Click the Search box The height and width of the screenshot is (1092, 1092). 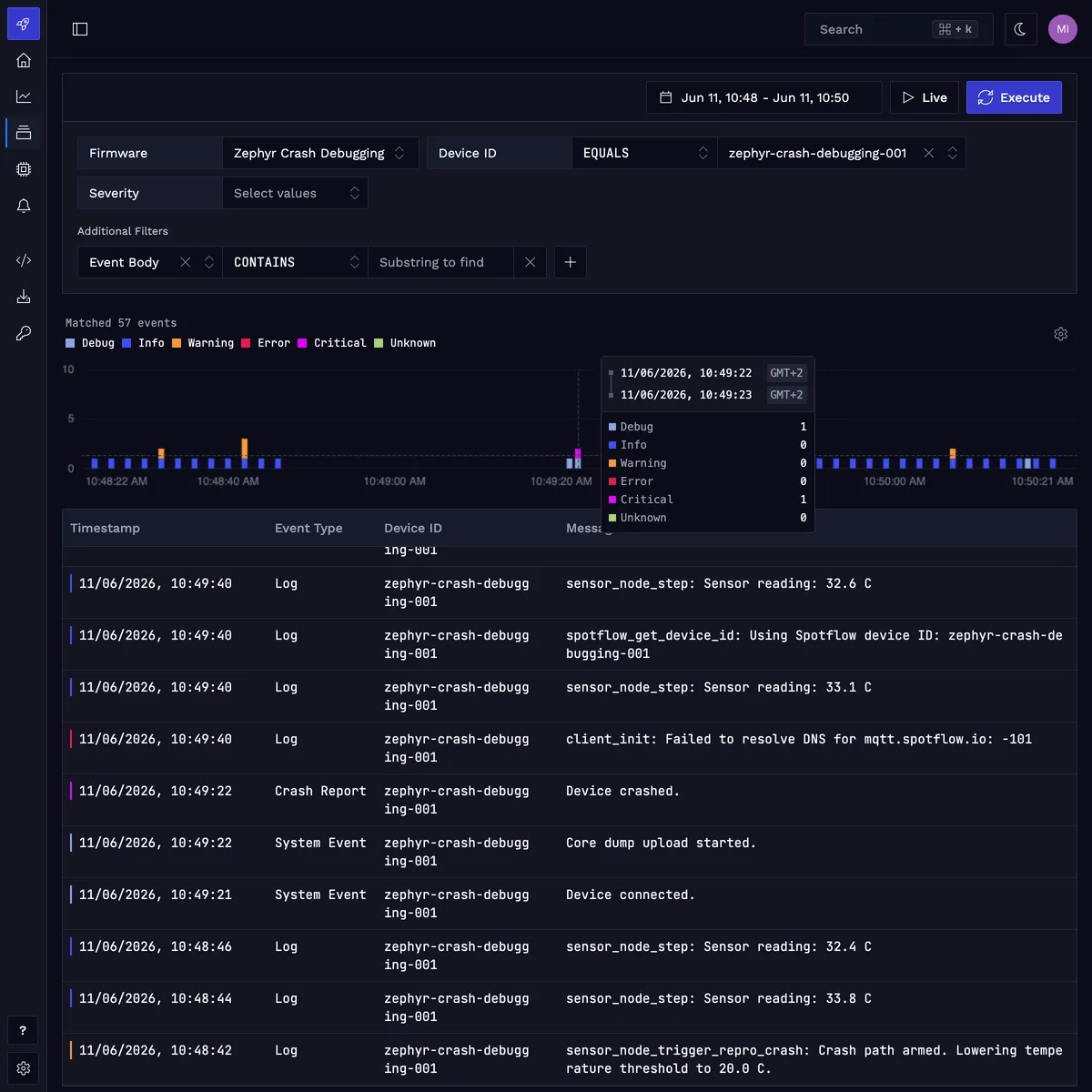click(899, 29)
